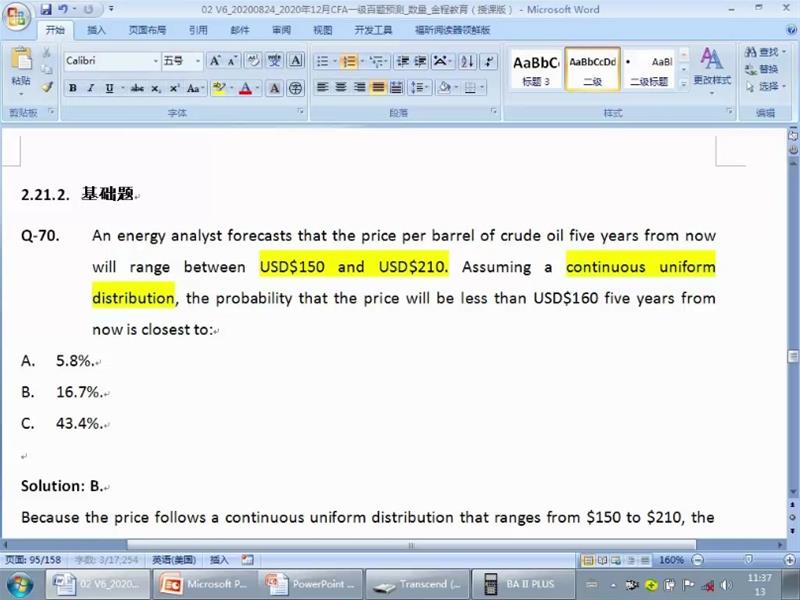The width and height of the screenshot is (800, 600).
Task: Toggle distributed alignment
Action: [396, 87]
